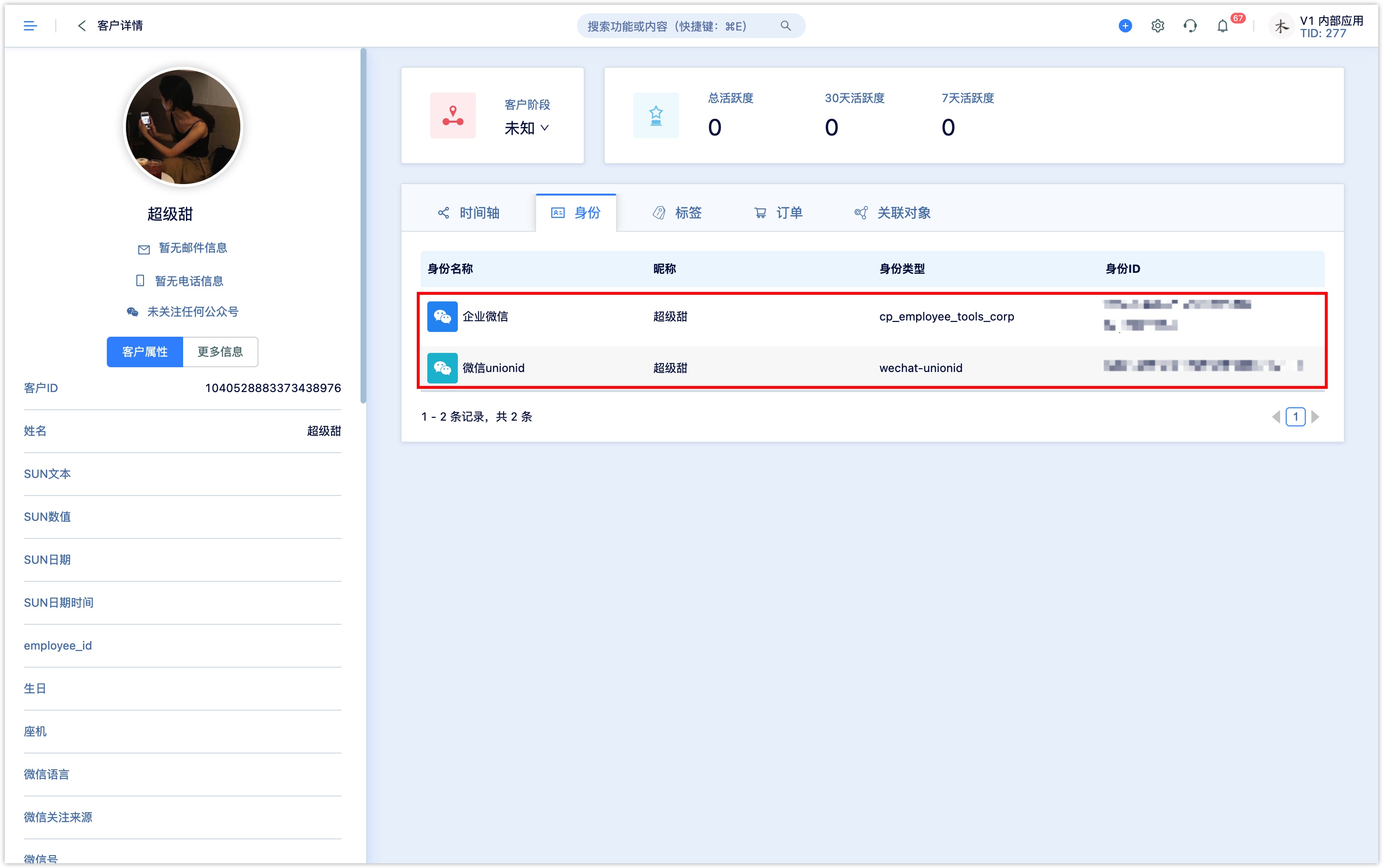
Task: Click the customer stage red icon
Action: point(453,115)
